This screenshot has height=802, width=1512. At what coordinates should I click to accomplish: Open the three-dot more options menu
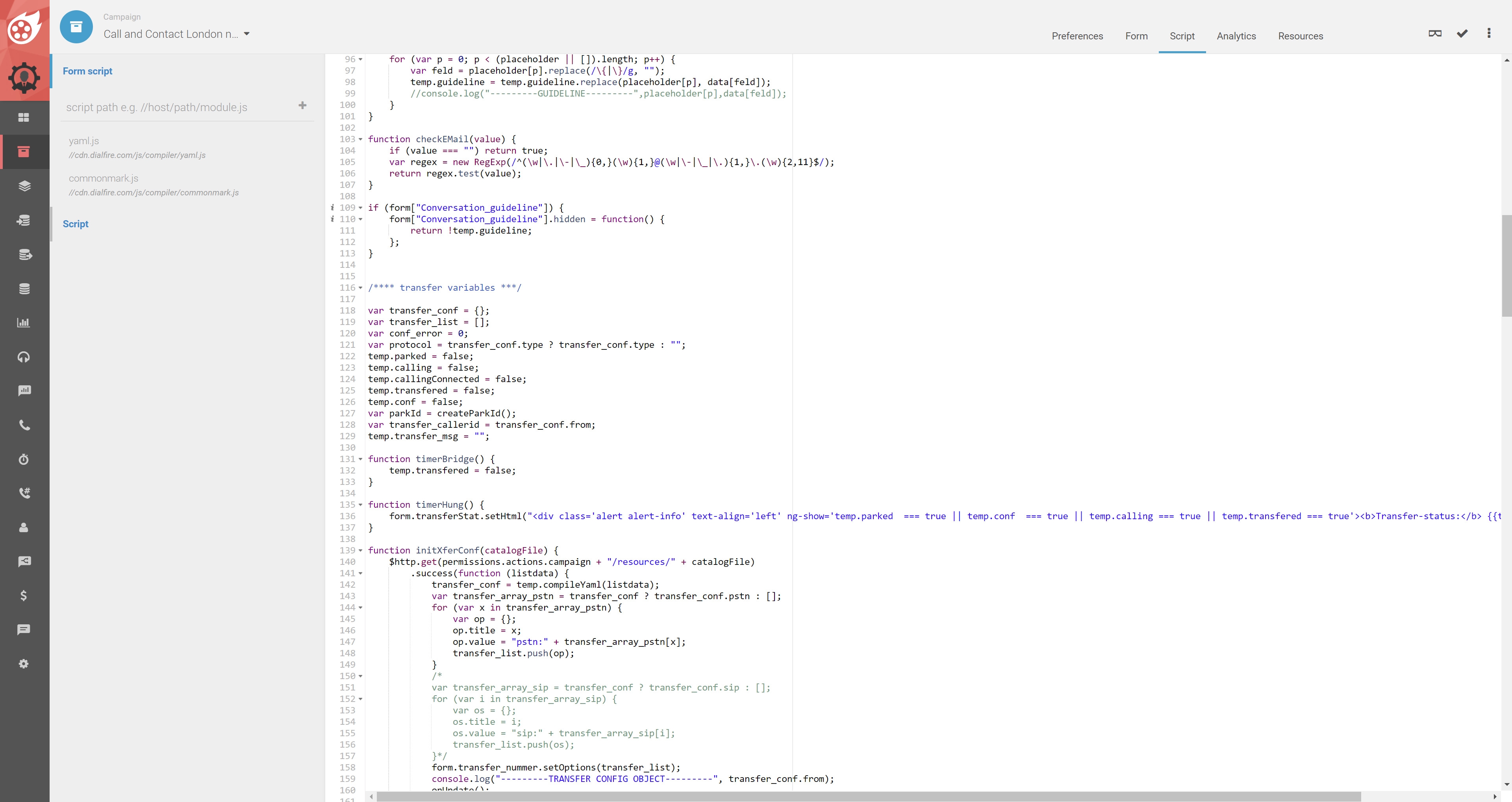pyautogui.click(x=1488, y=33)
